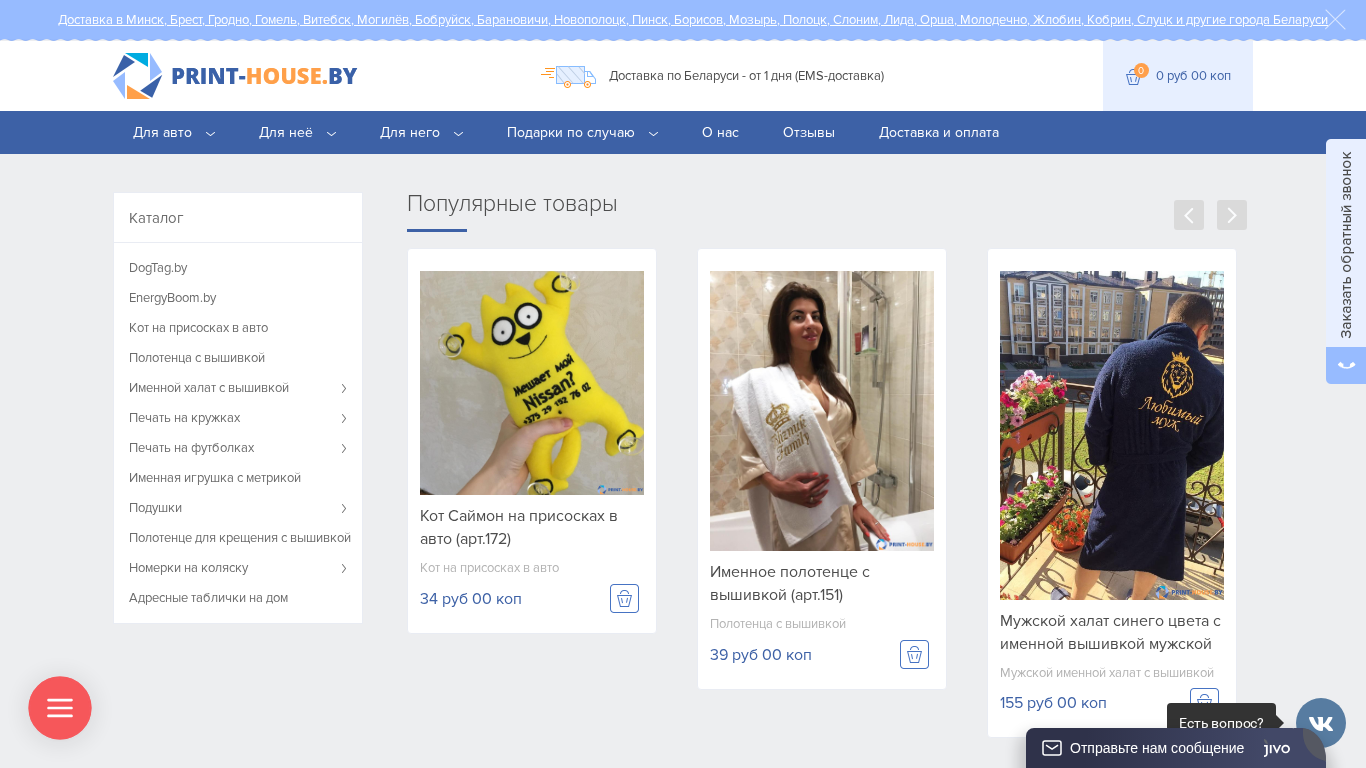Open the VK social chat icon
Screen dimensions: 1366x768
click(1321, 723)
